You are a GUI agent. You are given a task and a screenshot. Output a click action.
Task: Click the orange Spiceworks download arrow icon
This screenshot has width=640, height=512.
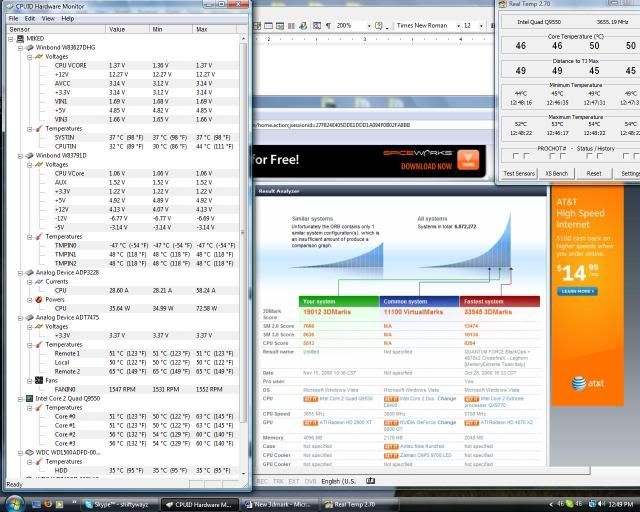468,160
